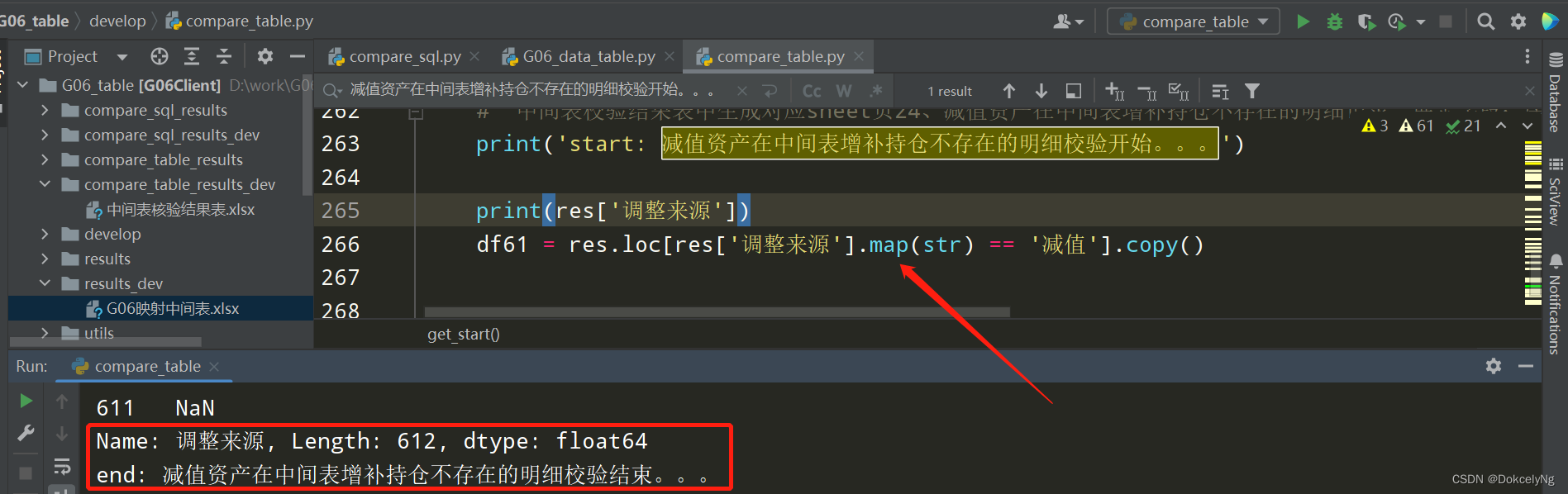Viewport: 1568px width, 494px height.
Task: Go to next search occurrence arrow
Action: [x=1041, y=91]
